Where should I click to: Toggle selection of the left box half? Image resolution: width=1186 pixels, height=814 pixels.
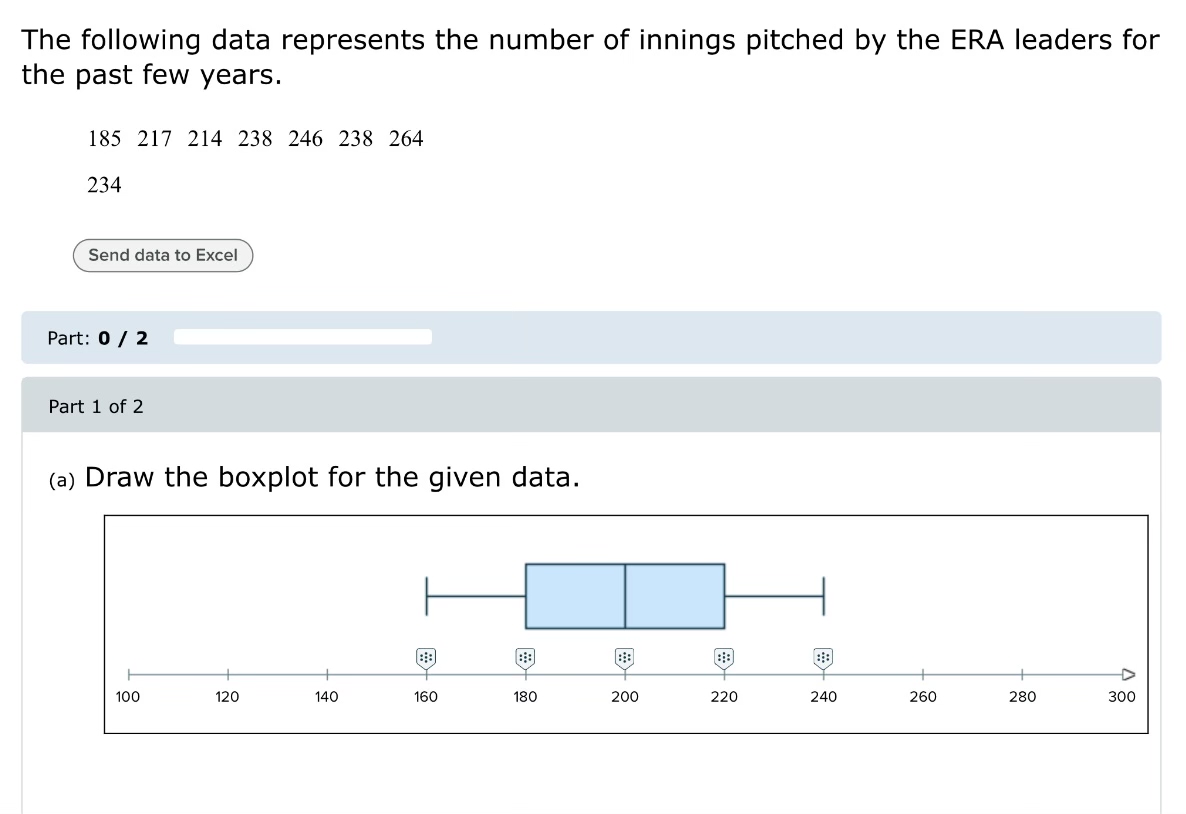[x=575, y=595]
